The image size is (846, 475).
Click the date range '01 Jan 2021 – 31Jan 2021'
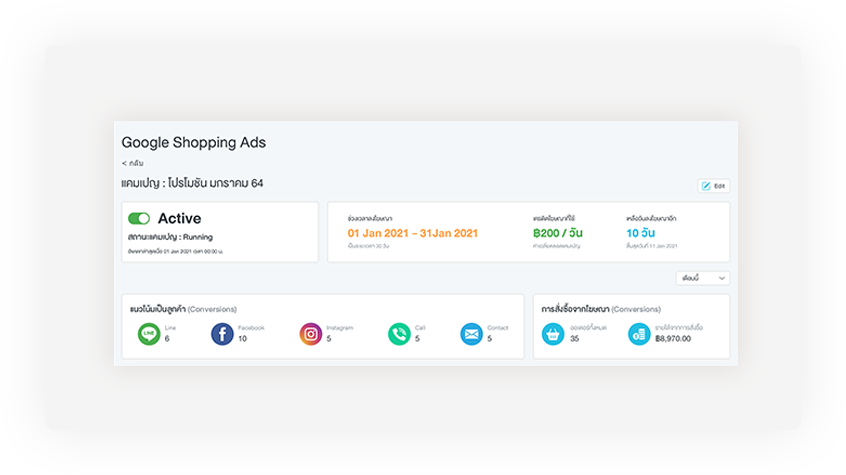pos(413,233)
